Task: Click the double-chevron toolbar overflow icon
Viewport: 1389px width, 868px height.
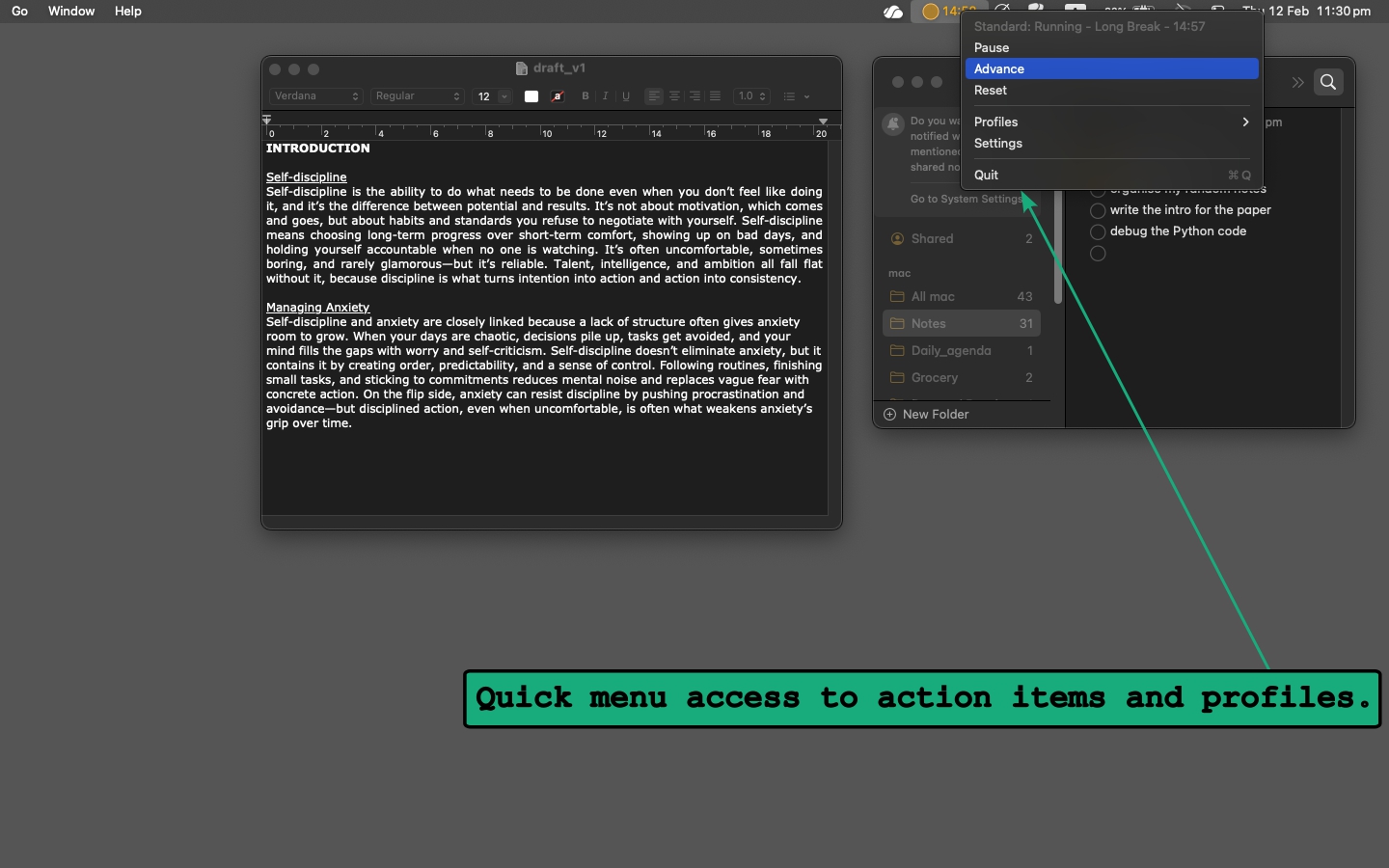Action: [1297, 83]
